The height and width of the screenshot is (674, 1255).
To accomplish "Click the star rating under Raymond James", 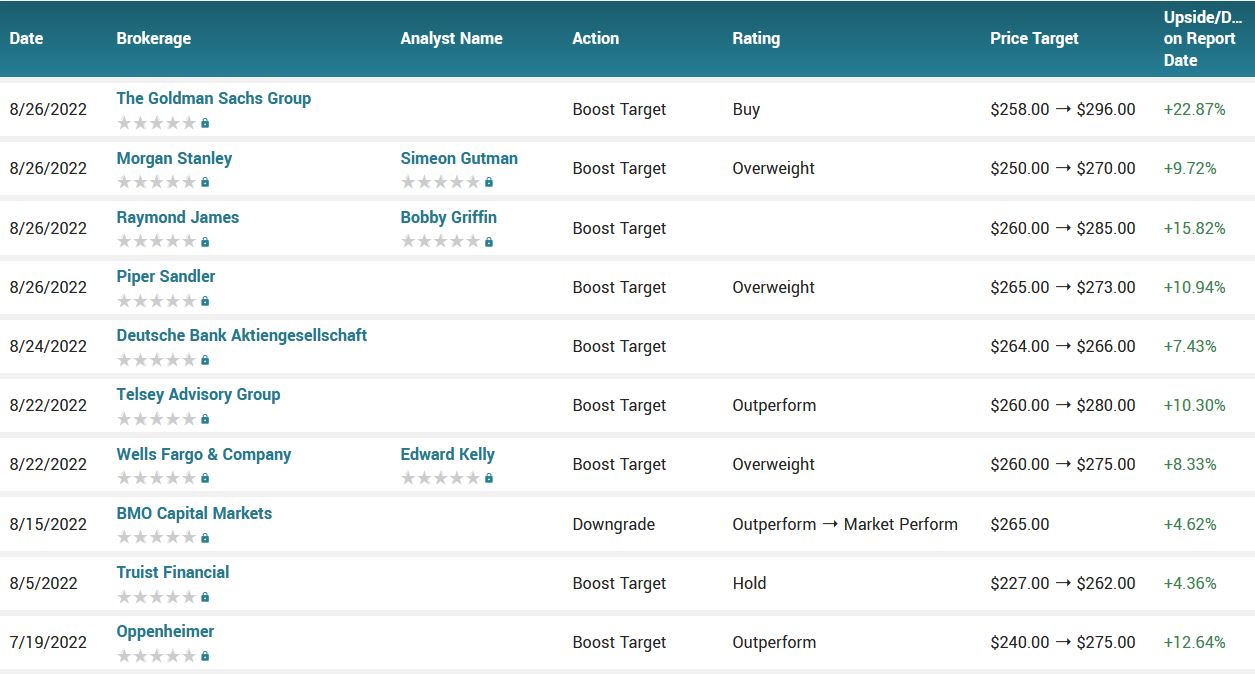I will [157, 241].
